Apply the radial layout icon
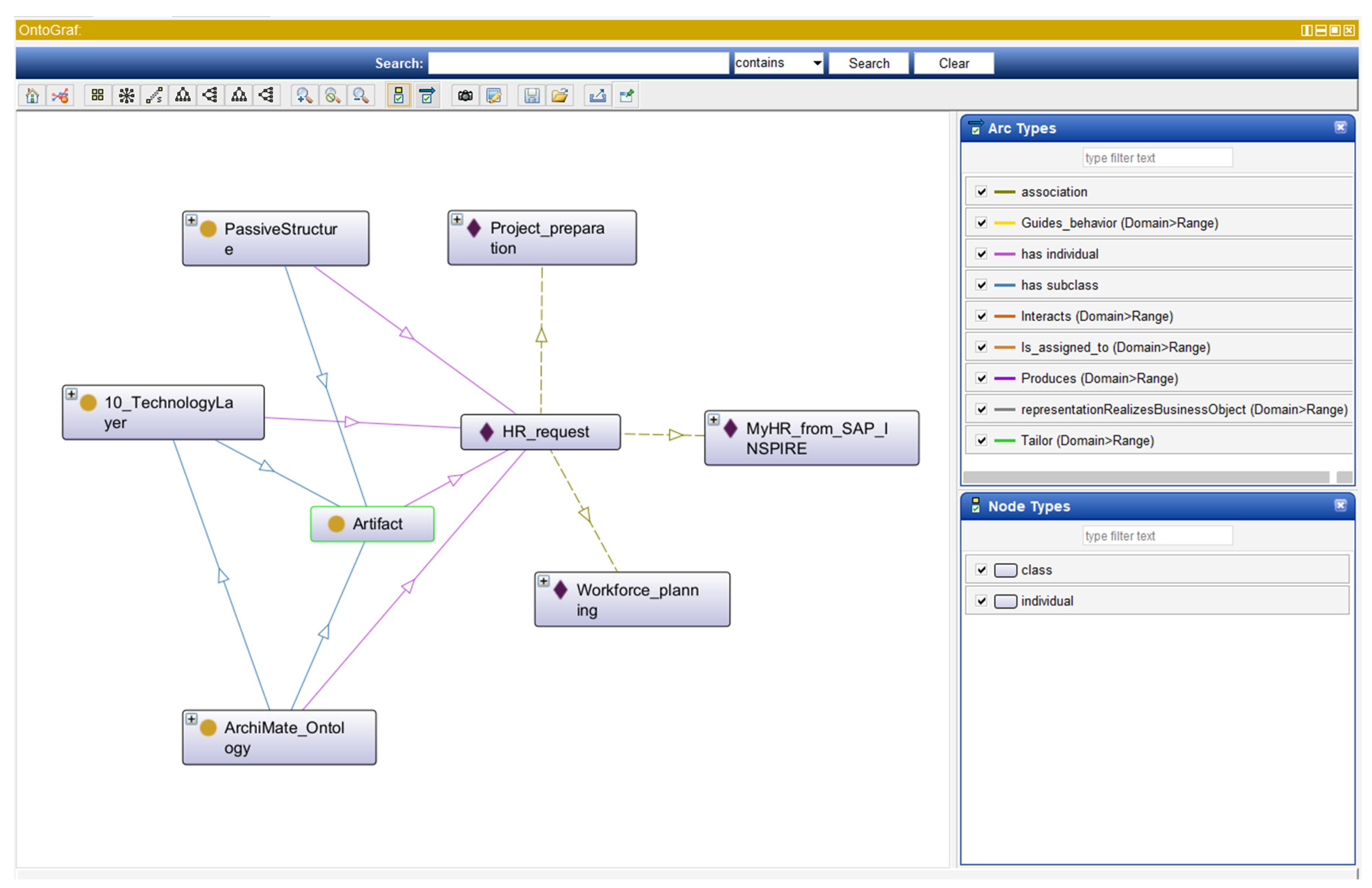The width and height of the screenshot is (1372, 888). tap(126, 95)
